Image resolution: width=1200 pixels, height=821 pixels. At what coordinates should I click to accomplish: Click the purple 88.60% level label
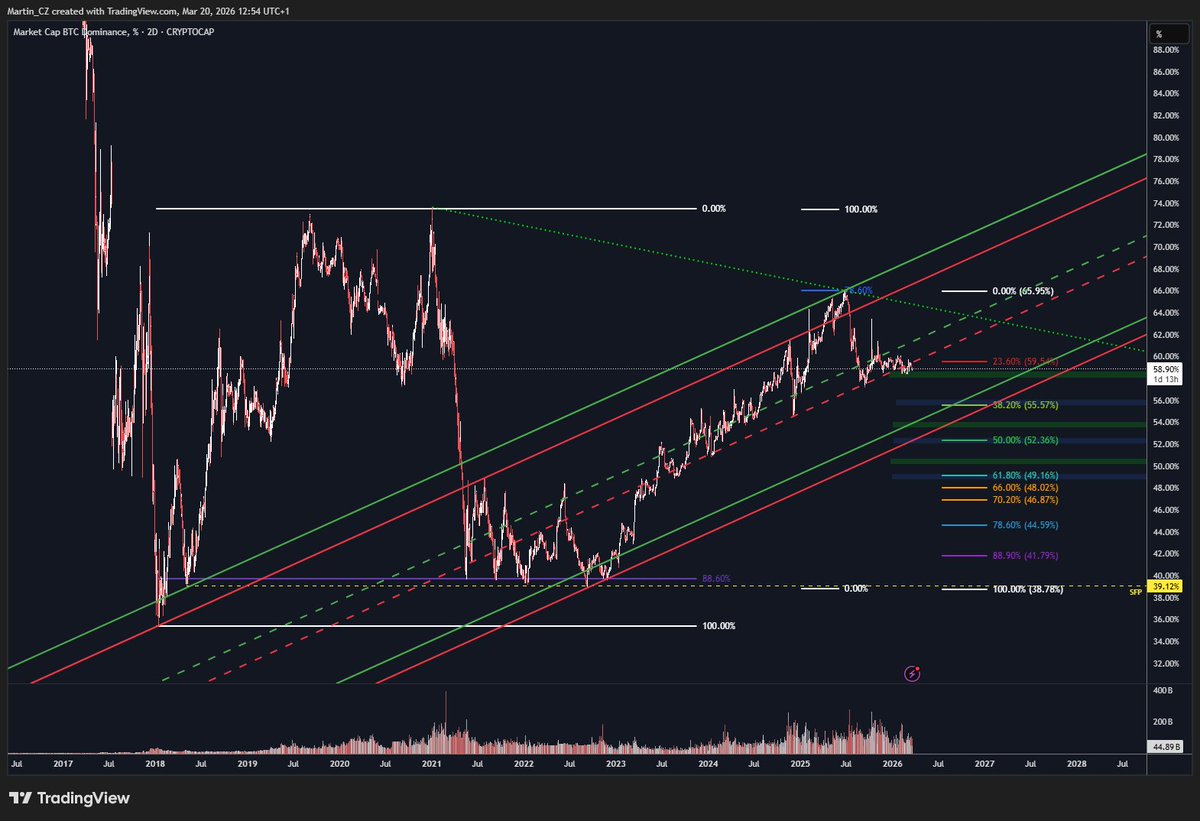point(716,578)
